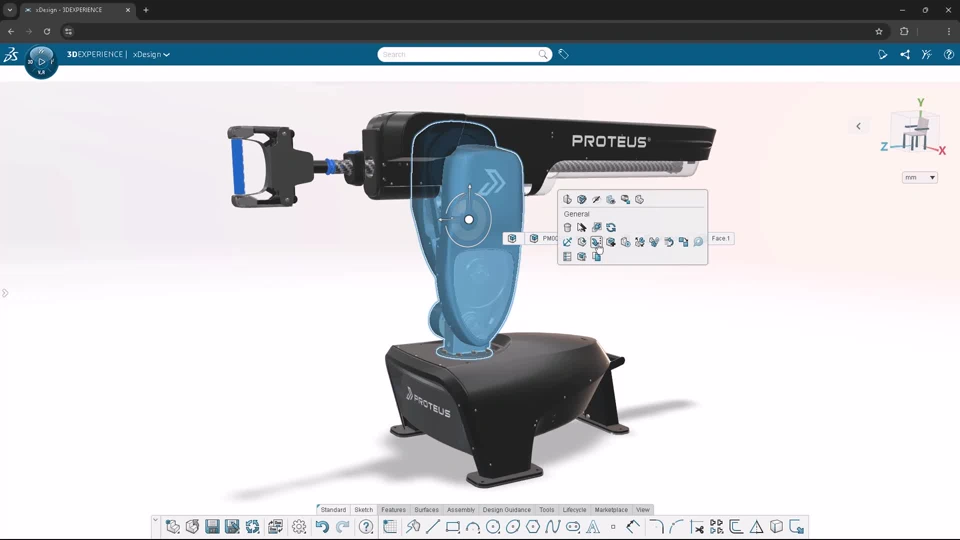Expand the bottom toolbar collapse chevron
960x540 pixels.
tap(156, 521)
